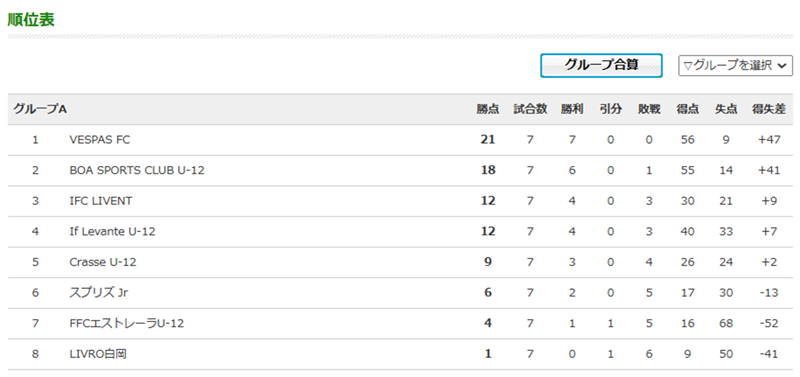Click If Levante U-12 team
This screenshot has width=800, height=377.
pyautogui.click(x=112, y=232)
